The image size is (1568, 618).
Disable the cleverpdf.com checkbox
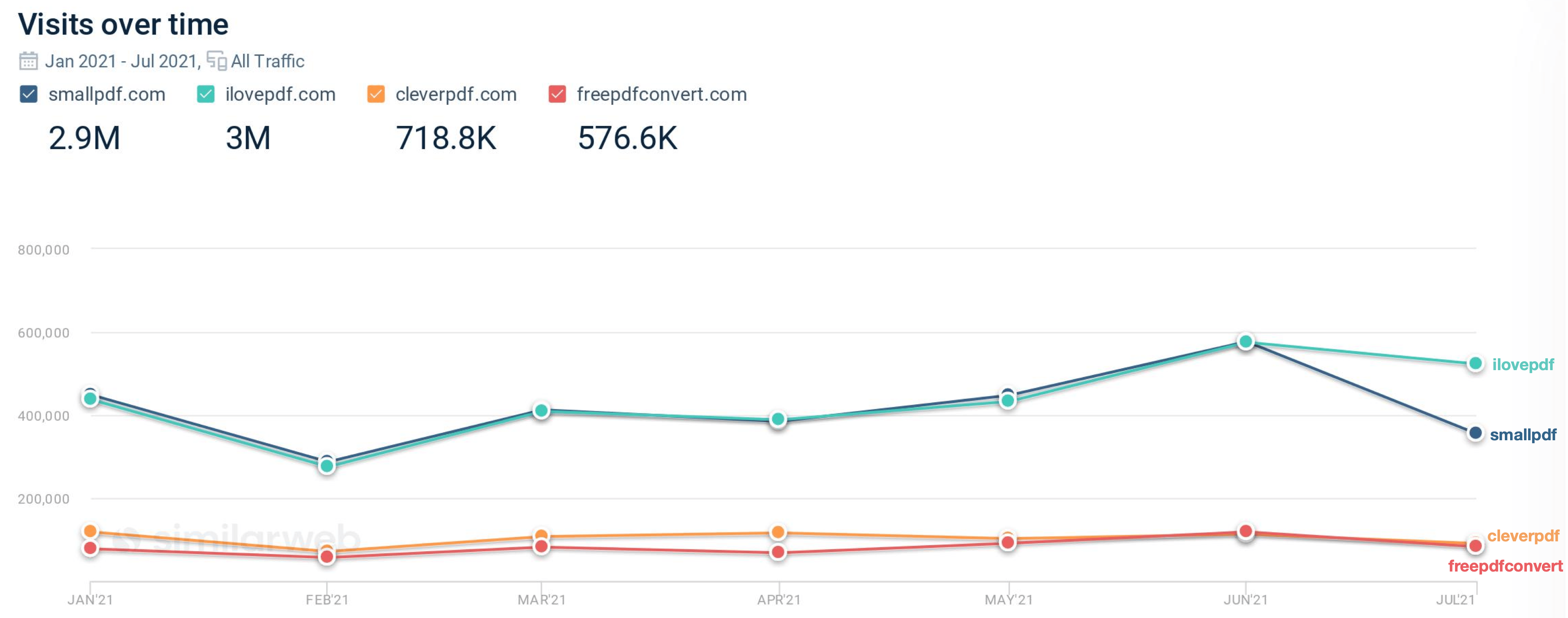(x=376, y=95)
